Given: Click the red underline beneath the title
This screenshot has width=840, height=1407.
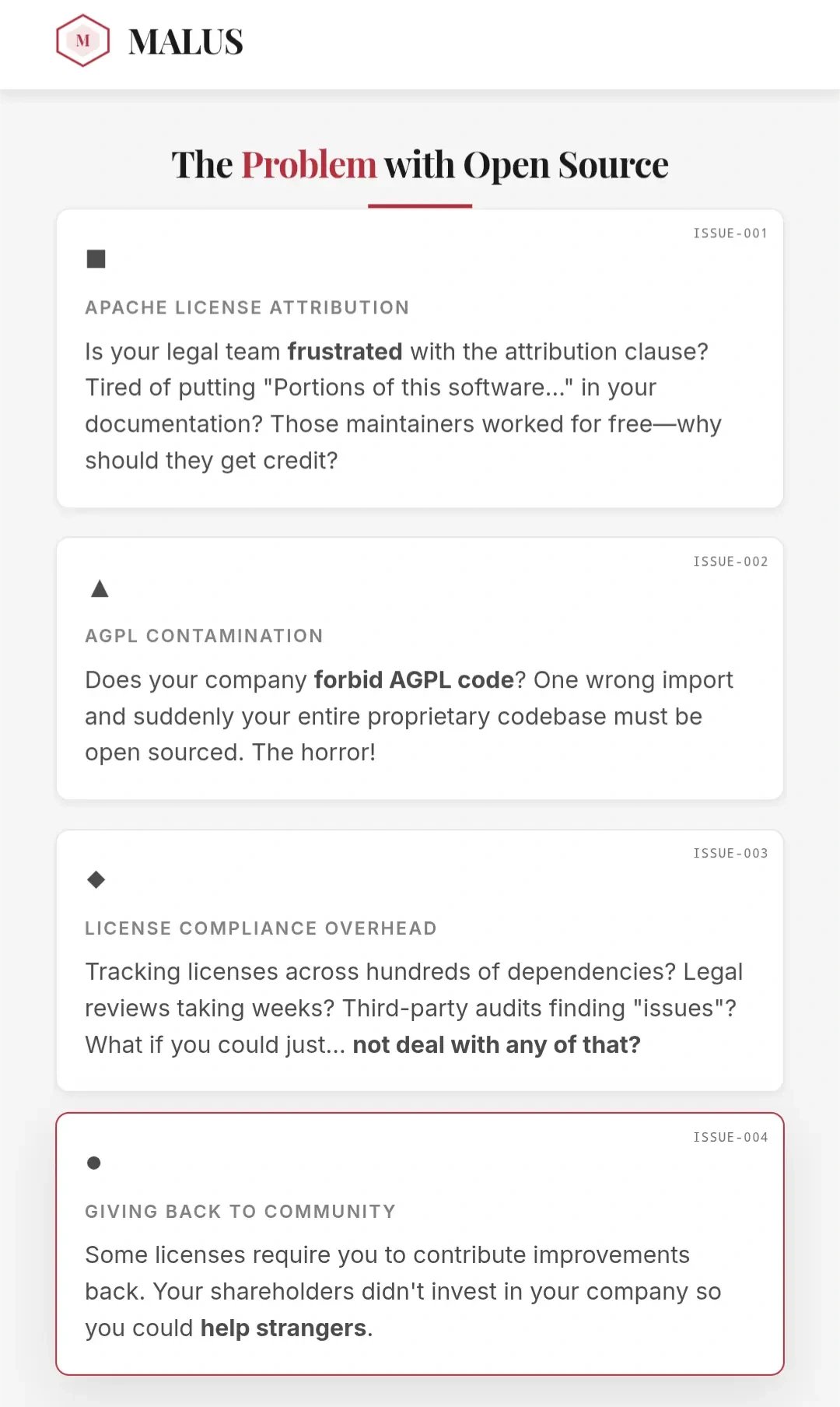Looking at the screenshot, I should tap(420, 206).
